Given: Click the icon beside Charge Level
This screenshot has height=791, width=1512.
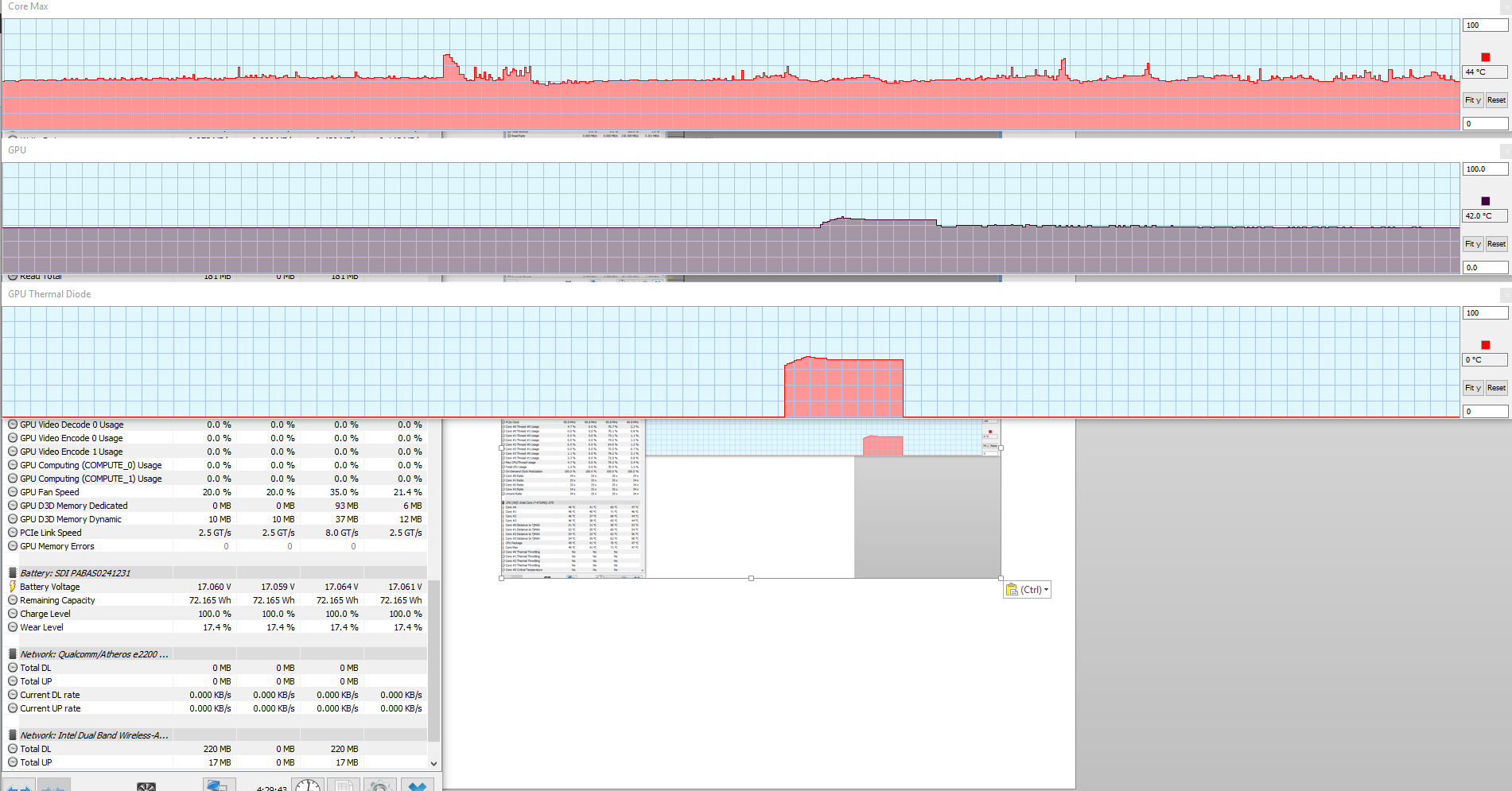Looking at the screenshot, I should [x=13, y=614].
